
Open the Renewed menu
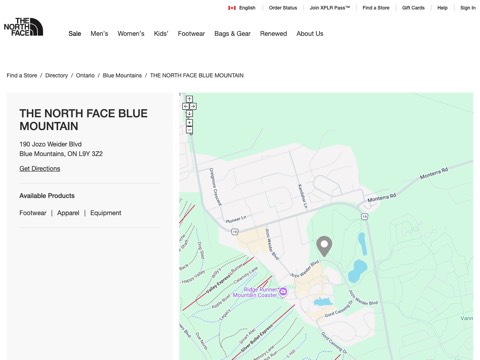(x=273, y=34)
